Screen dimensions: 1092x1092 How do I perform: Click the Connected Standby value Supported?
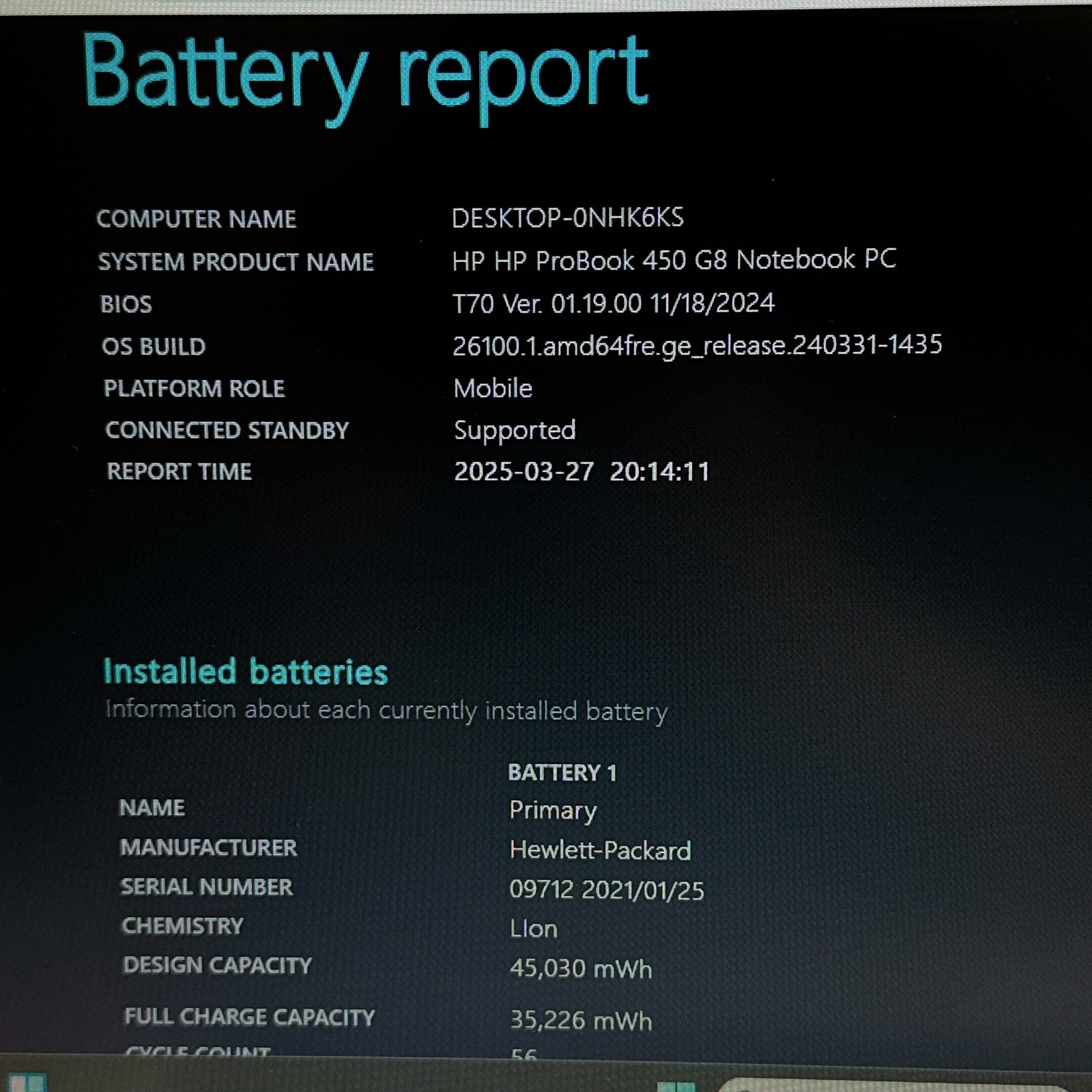pyautogui.click(x=515, y=430)
